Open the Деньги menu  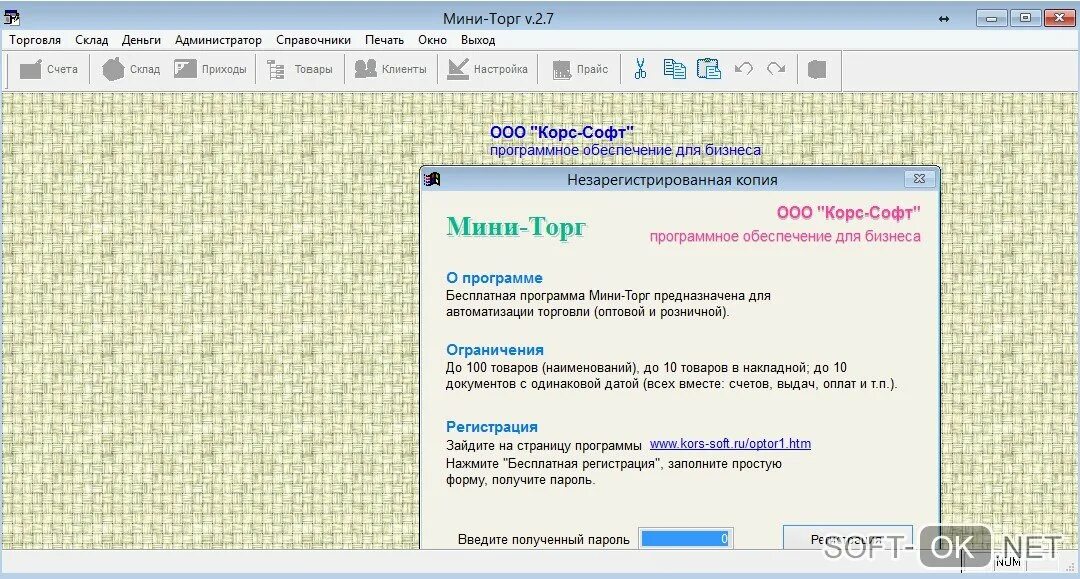click(141, 40)
